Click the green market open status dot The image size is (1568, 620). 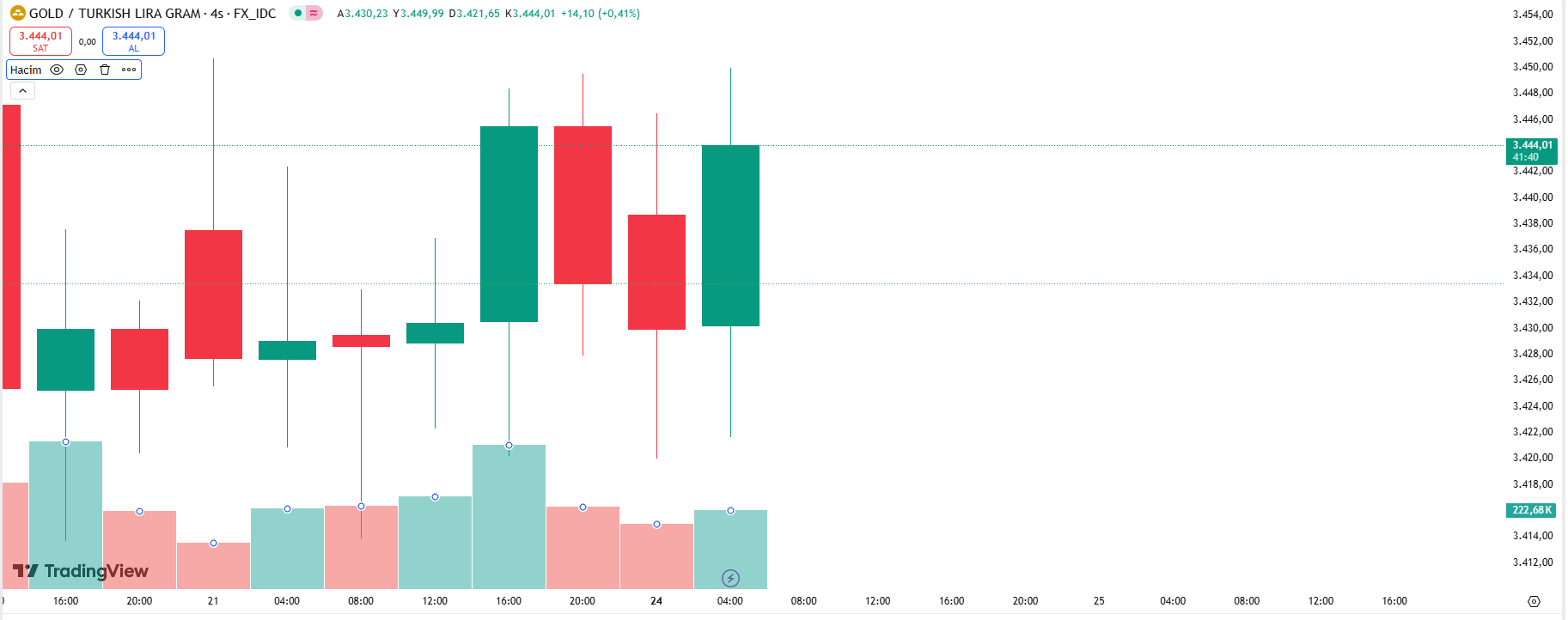[x=298, y=13]
